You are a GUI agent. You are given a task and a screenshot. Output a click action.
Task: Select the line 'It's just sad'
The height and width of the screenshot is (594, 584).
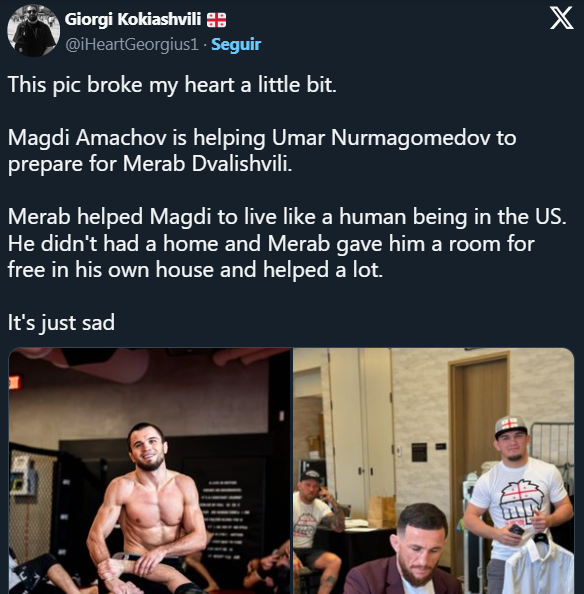[x=61, y=322]
